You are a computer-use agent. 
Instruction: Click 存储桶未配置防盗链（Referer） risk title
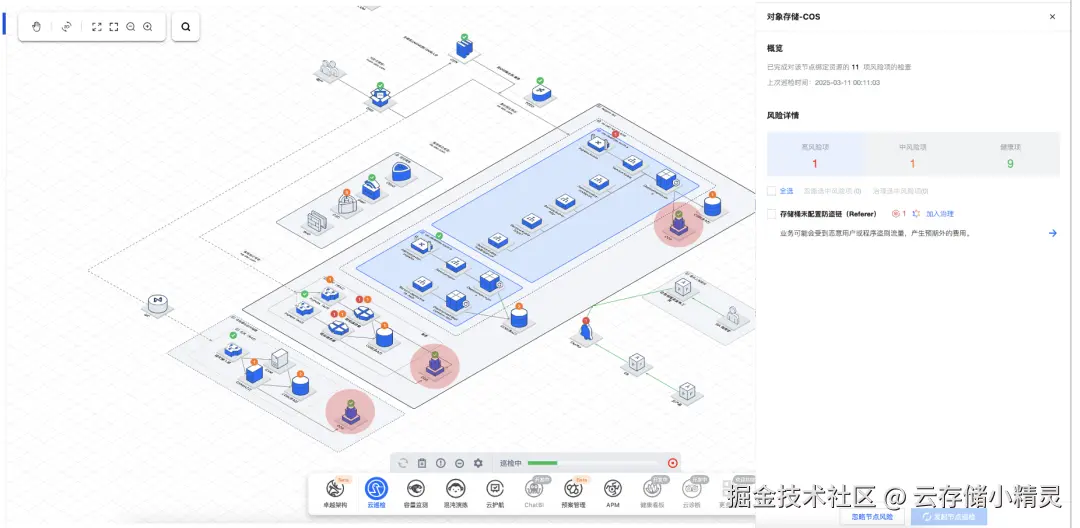(829, 214)
